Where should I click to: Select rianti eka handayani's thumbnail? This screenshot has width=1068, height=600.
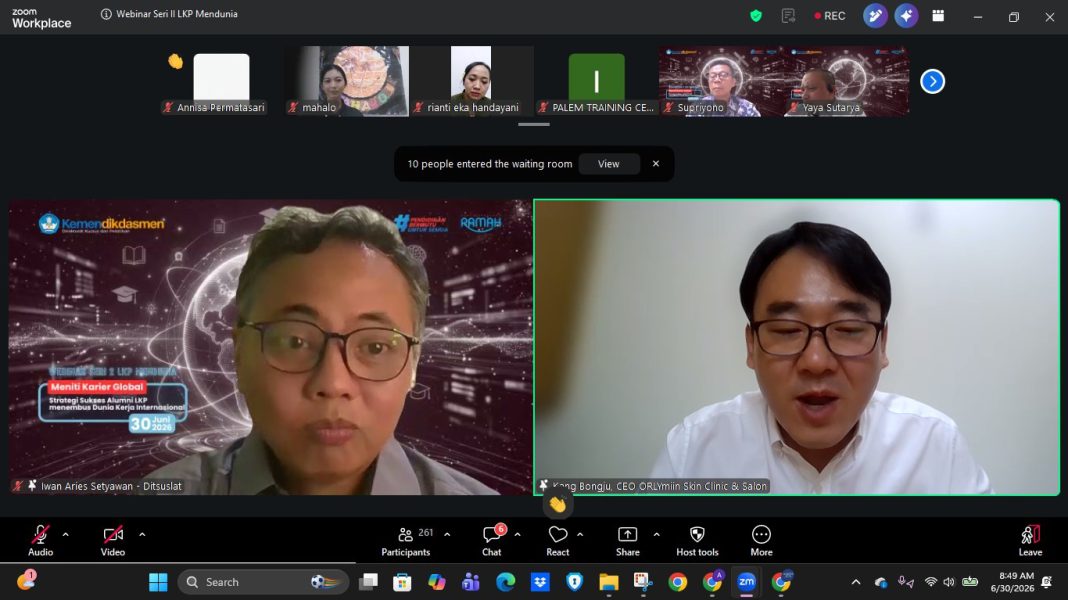pyautogui.click(x=471, y=81)
